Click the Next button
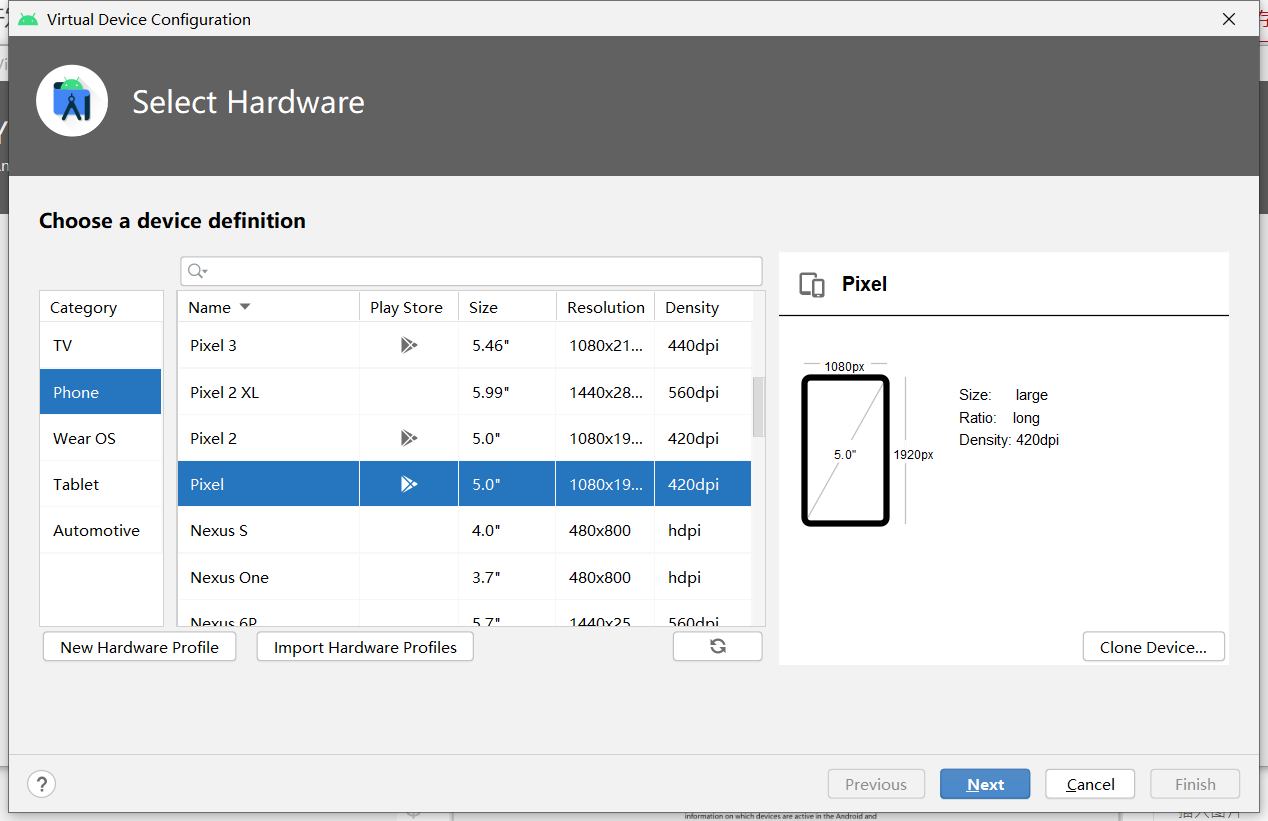1268x821 pixels. click(985, 784)
